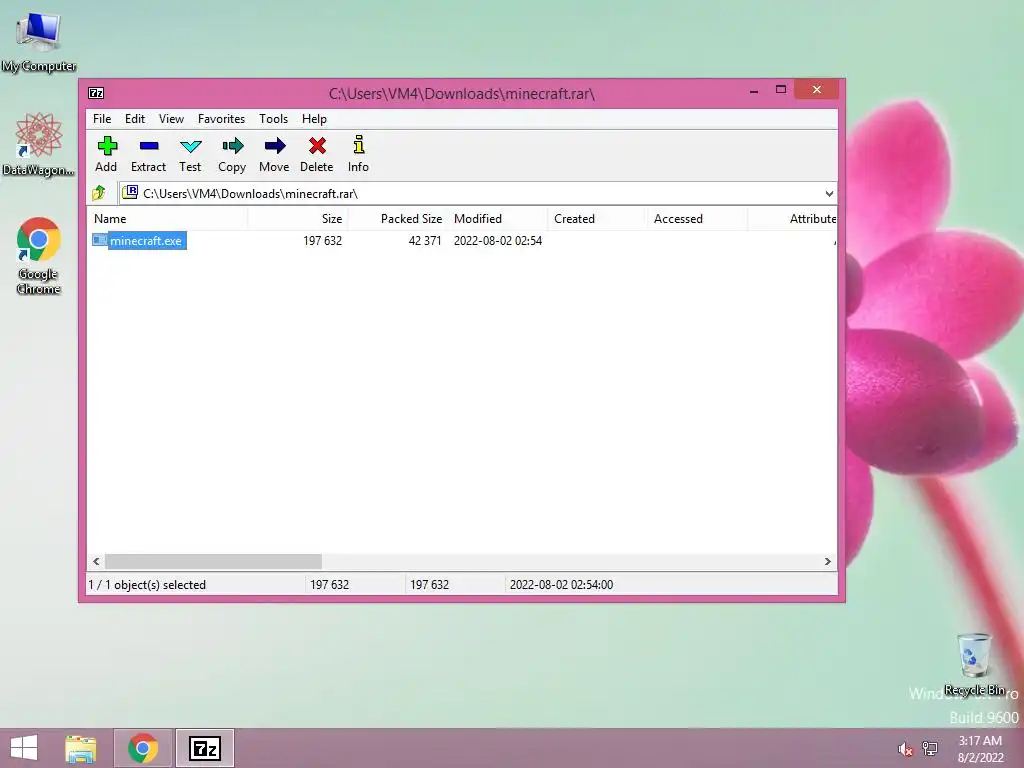Sort by the Size column header

[298, 219]
